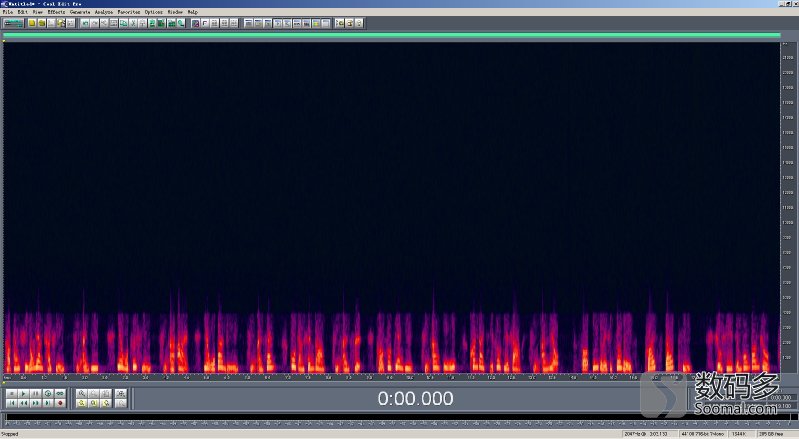Image resolution: width=799 pixels, height=439 pixels.
Task: Click third yellow zoom button in bottom row
Action: [106, 403]
